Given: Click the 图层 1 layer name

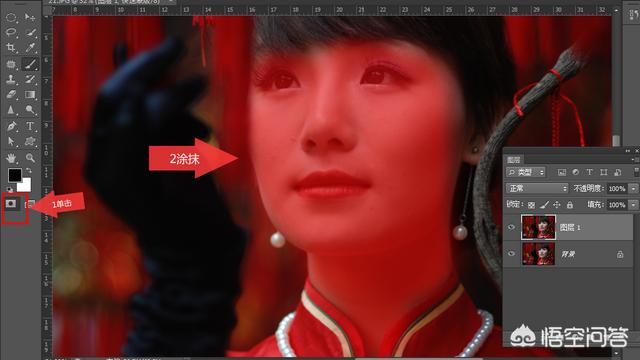Looking at the screenshot, I should (570, 227).
